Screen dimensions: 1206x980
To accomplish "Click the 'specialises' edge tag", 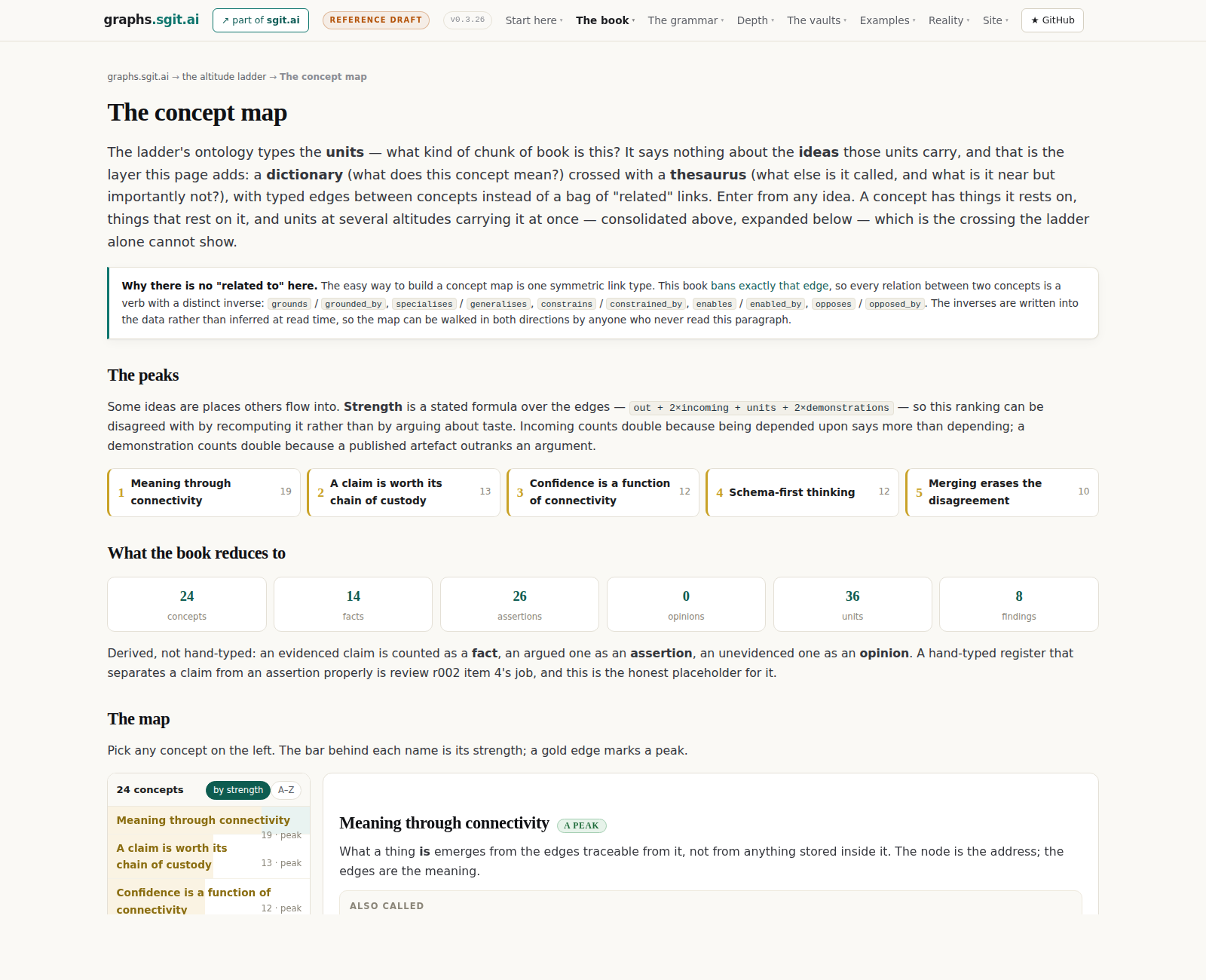I will 424,304.
